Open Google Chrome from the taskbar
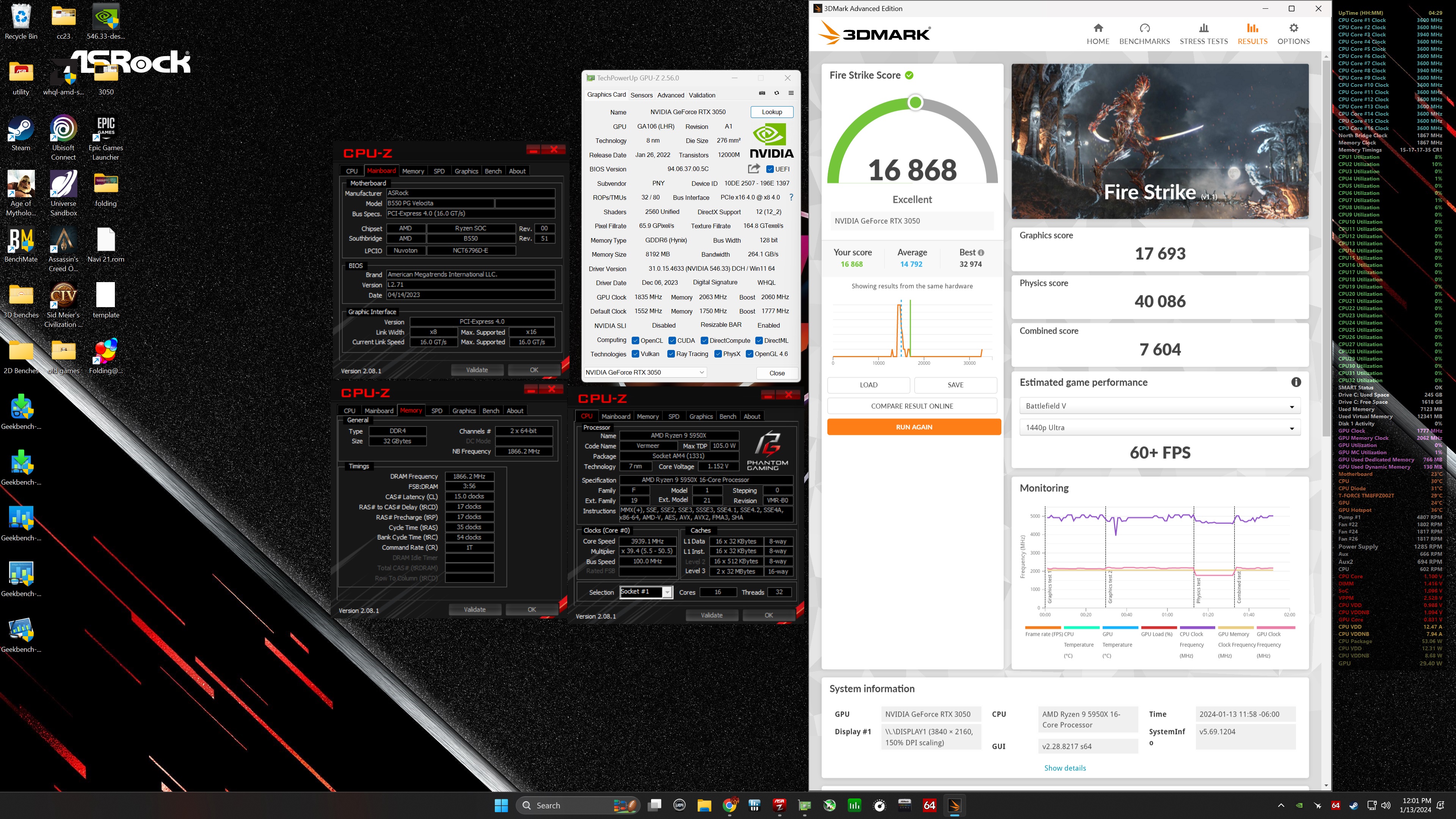This screenshot has height=819, width=1456. (730, 805)
